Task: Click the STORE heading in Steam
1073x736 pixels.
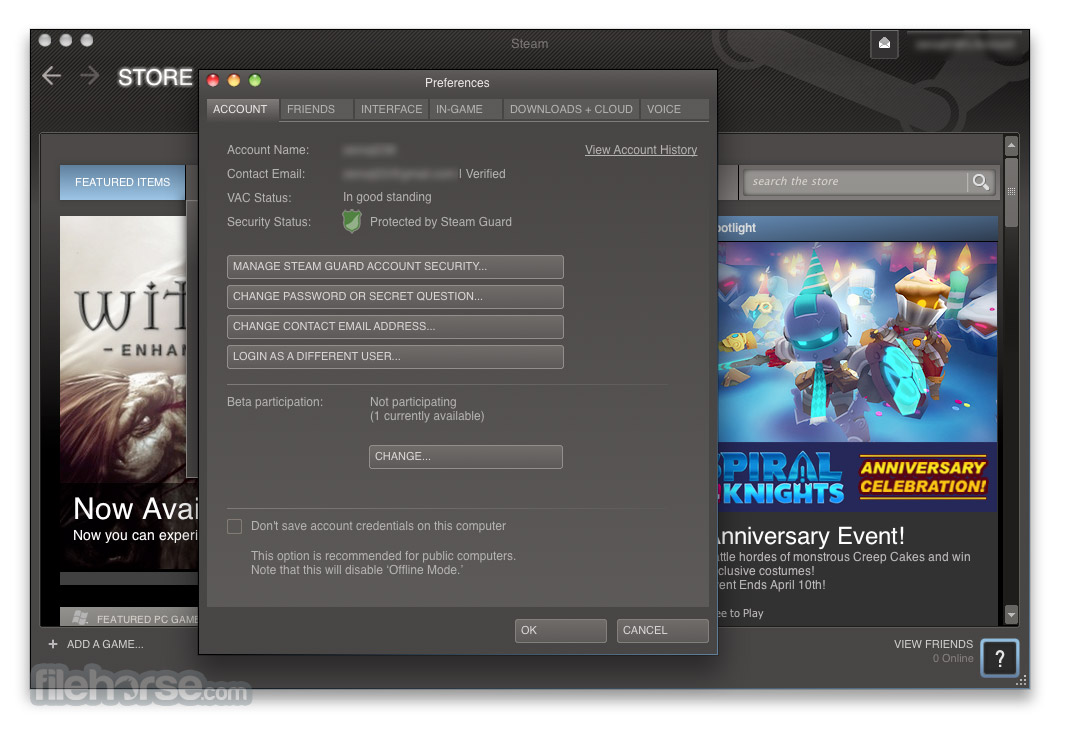Action: 155,77
